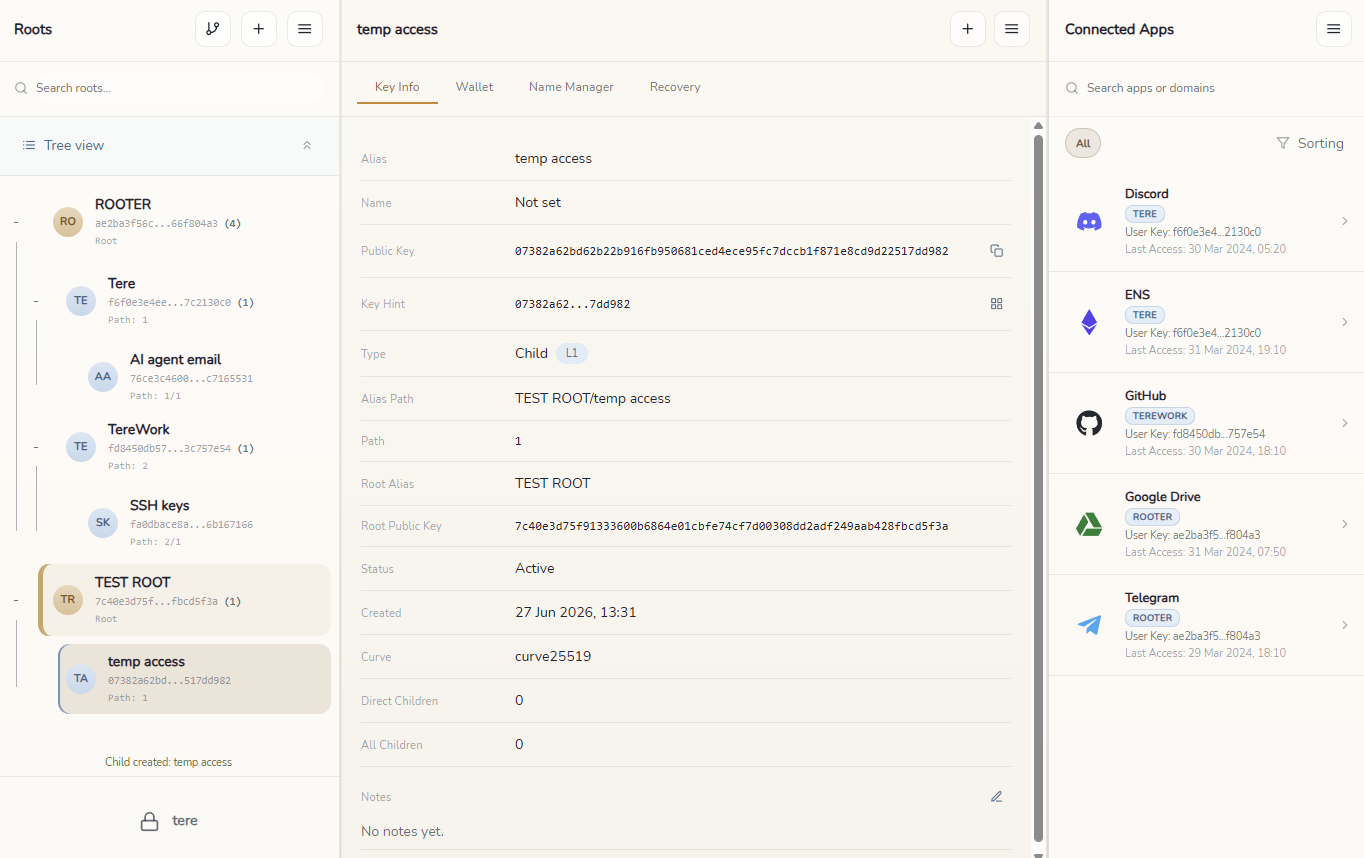Click the AA avatar of AI agent email
1364x858 pixels.
click(x=103, y=377)
